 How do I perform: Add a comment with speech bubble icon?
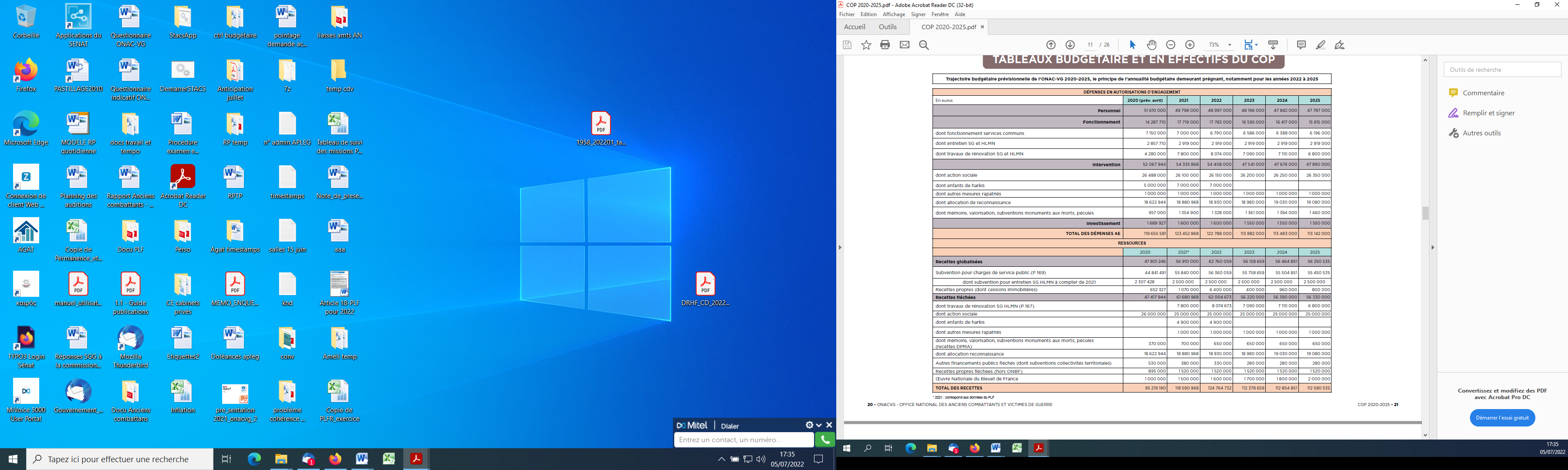[1301, 45]
